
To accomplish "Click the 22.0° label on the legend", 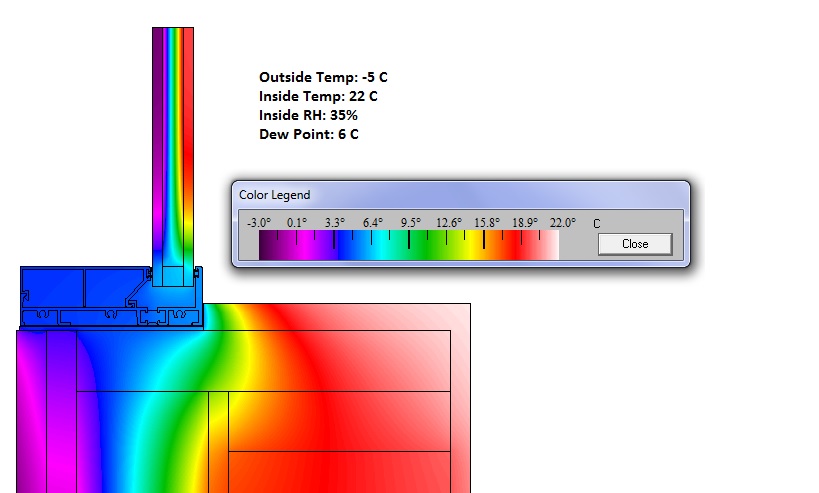I will coord(561,223).
